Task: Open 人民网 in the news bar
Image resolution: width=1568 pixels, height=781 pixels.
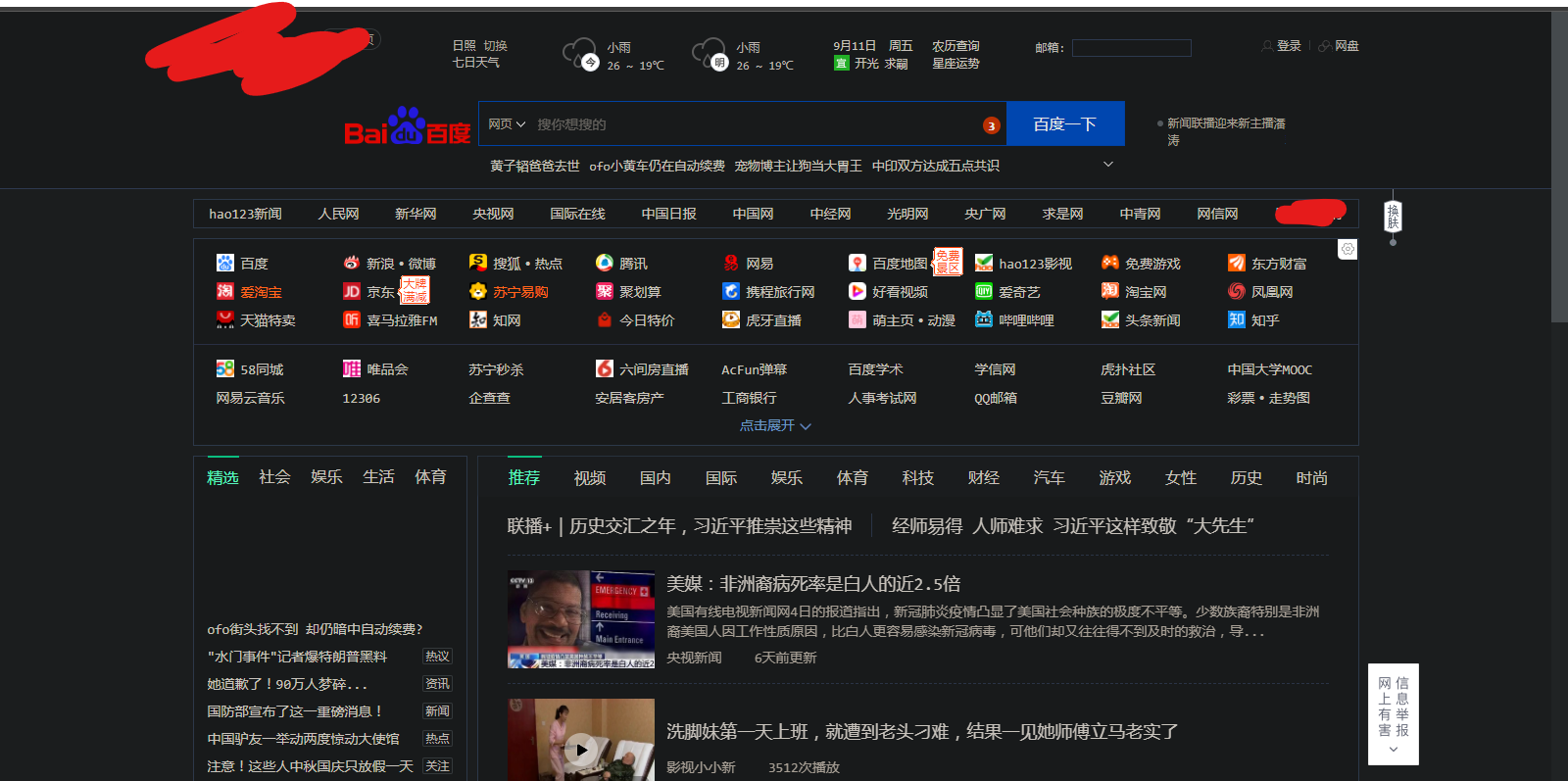Action: pyautogui.click(x=338, y=214)
